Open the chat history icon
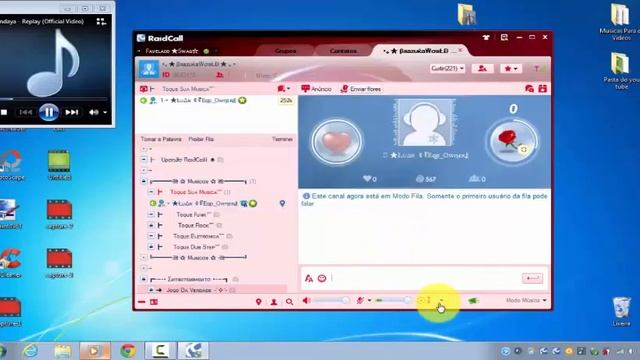The width and height of the screenshot is (640, 360). coord(529,89)
